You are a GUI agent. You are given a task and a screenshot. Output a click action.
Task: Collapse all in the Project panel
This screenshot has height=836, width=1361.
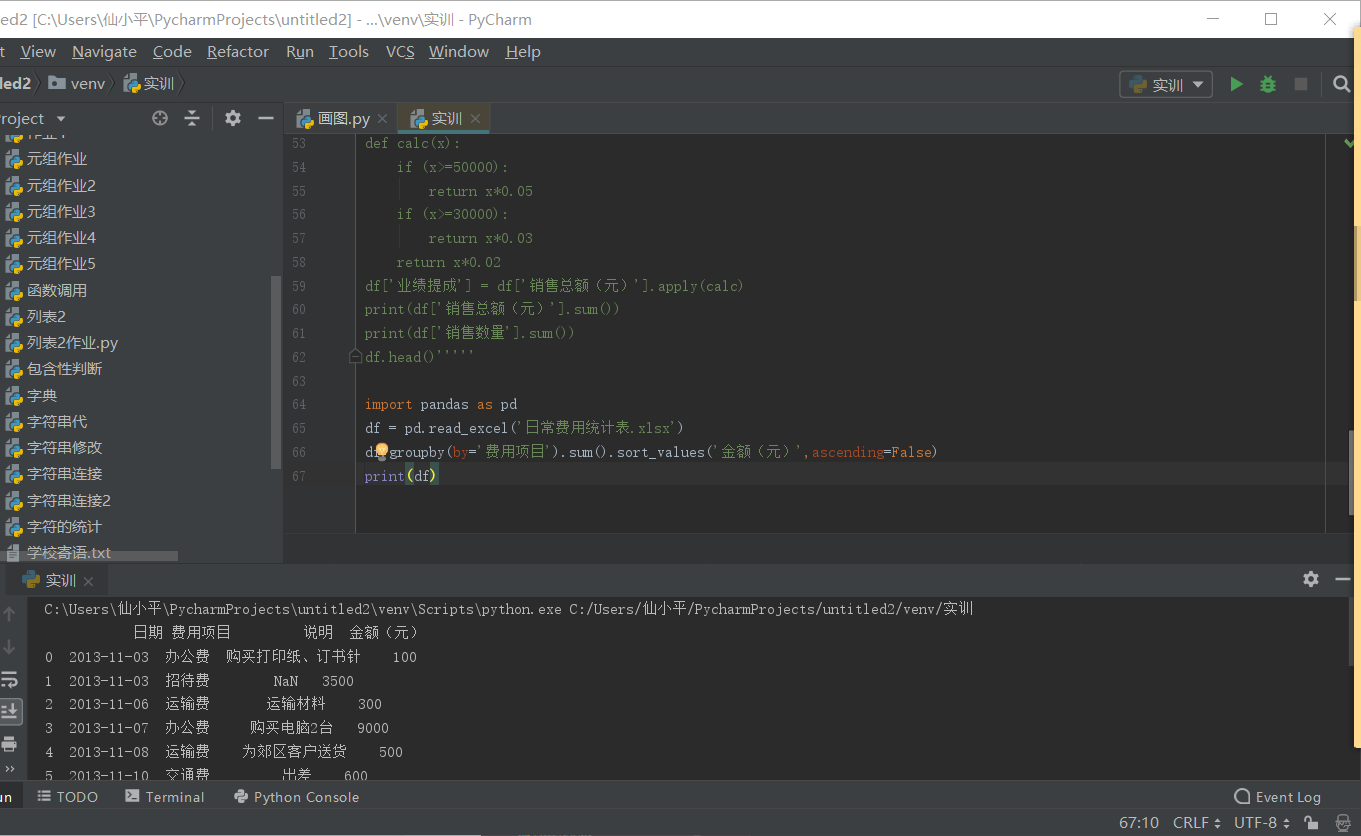(192, 118)
